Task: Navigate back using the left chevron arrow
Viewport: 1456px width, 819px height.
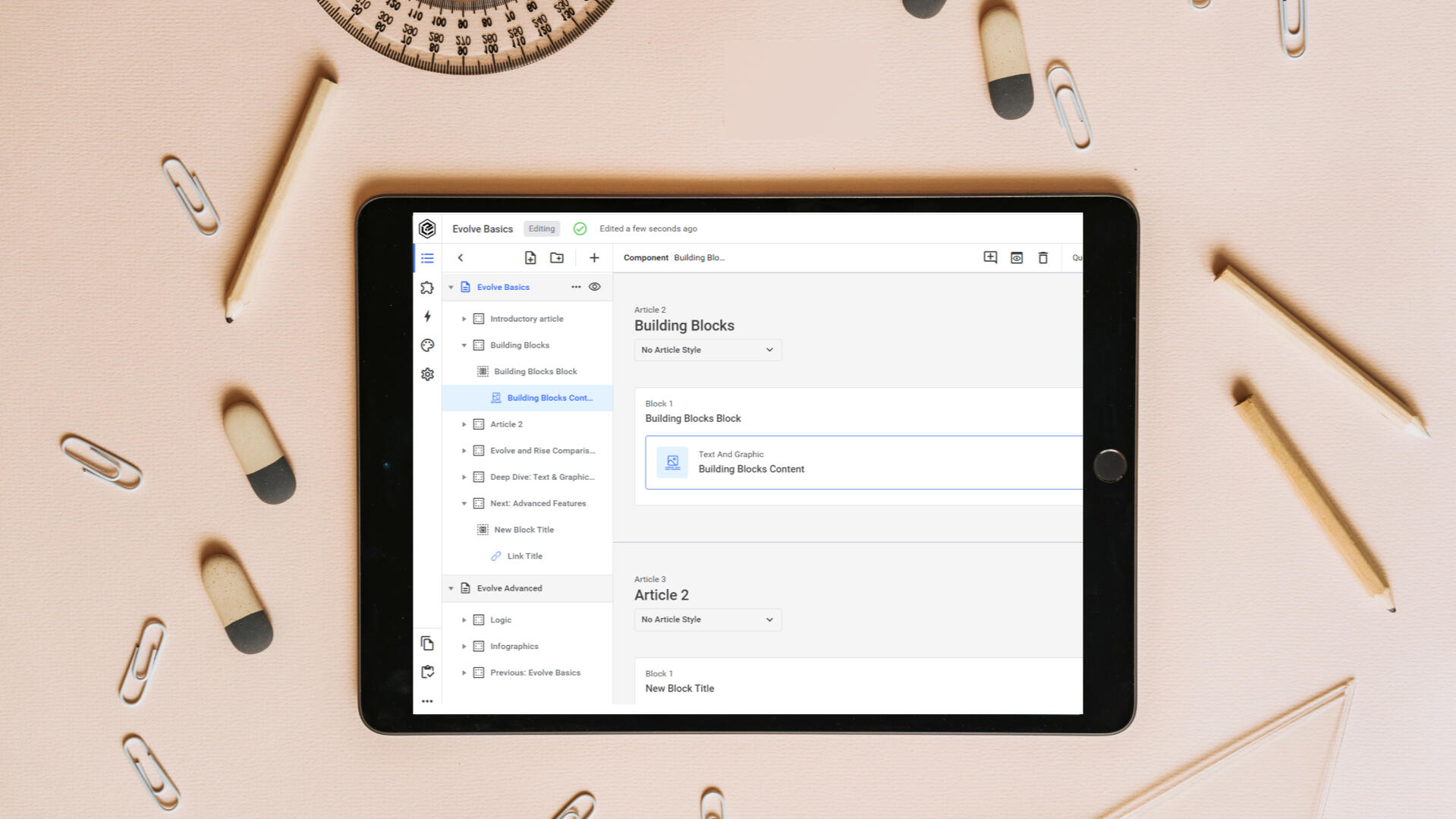Action: coord(461,257)
